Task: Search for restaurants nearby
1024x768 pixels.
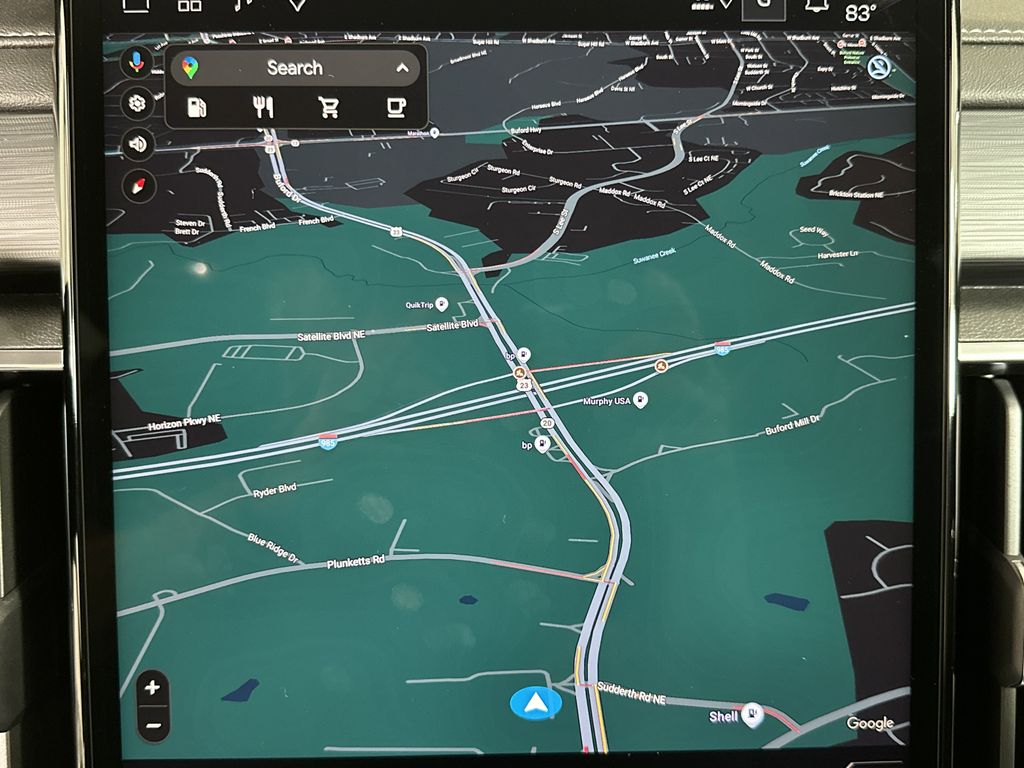Action: [x=263, y=107]
